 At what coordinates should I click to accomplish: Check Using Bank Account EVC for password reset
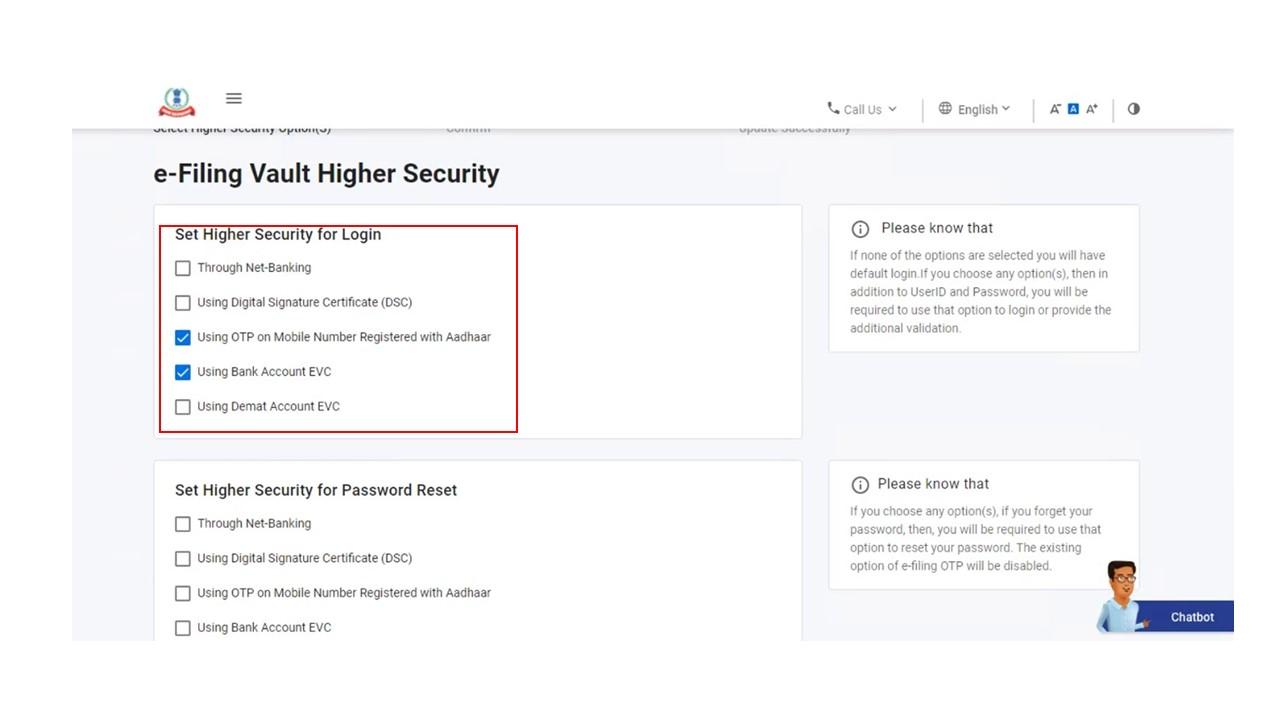pos(183,628)
